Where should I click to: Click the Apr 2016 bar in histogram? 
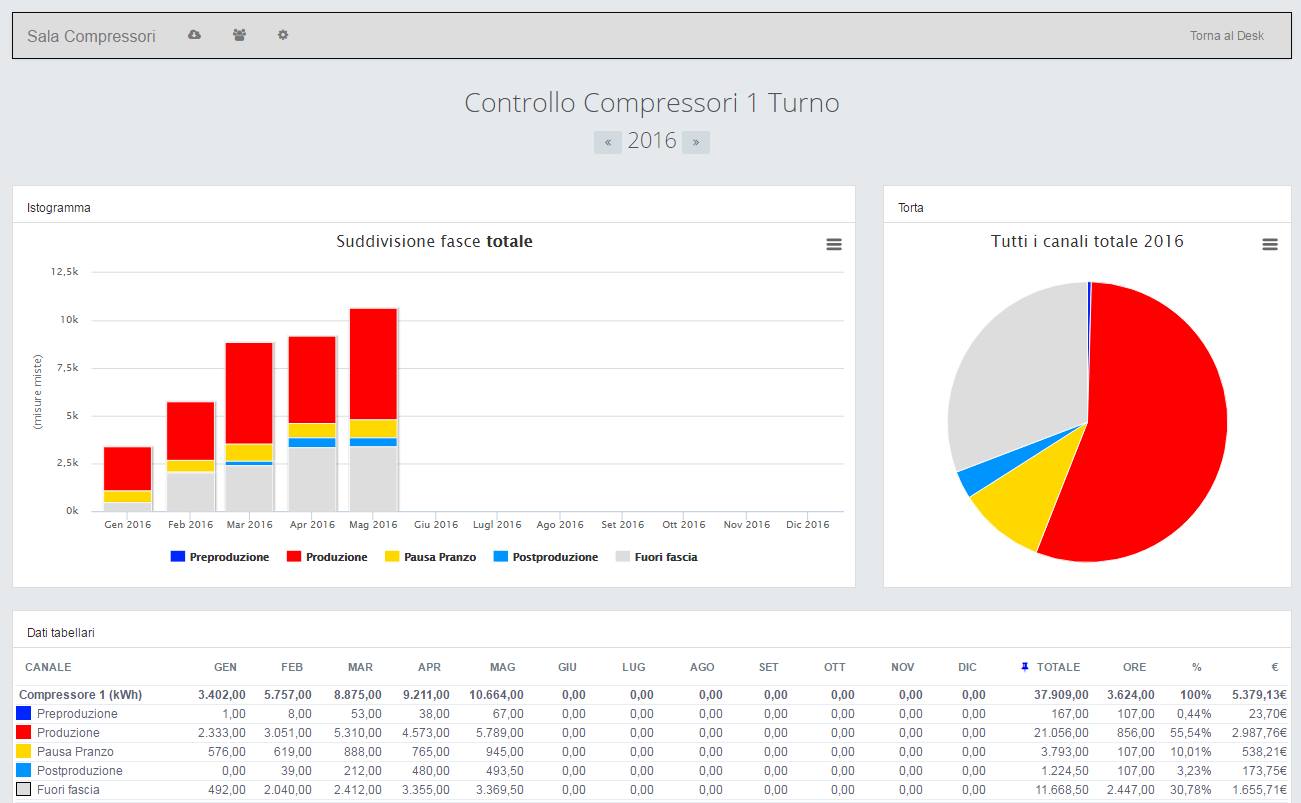(x=312, y=424)
